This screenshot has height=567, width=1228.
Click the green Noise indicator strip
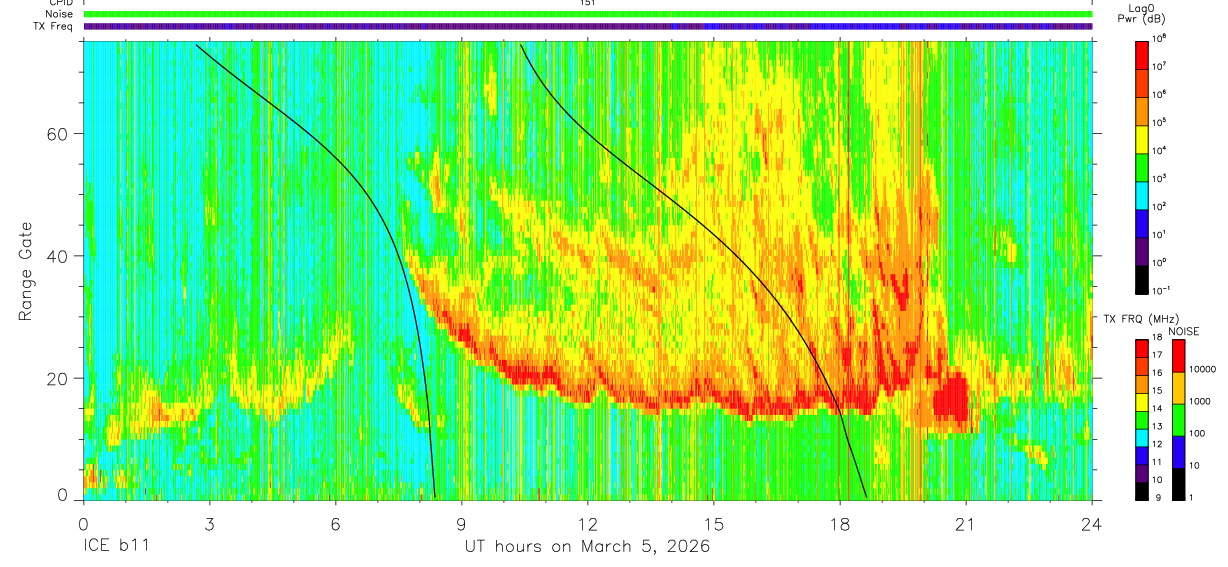pyautogui.click(x=588, y=14)
